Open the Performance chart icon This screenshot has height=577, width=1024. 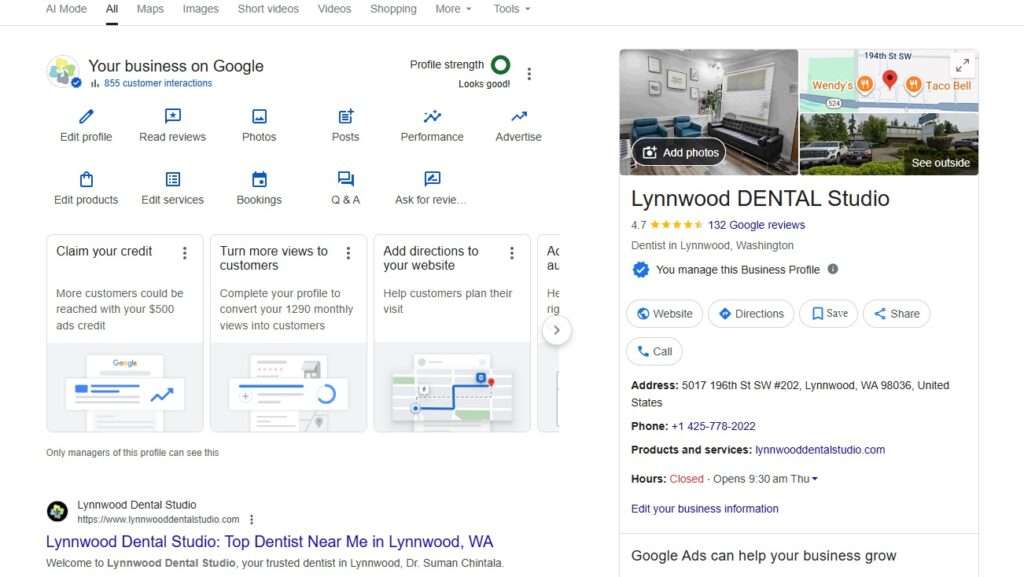432,117
